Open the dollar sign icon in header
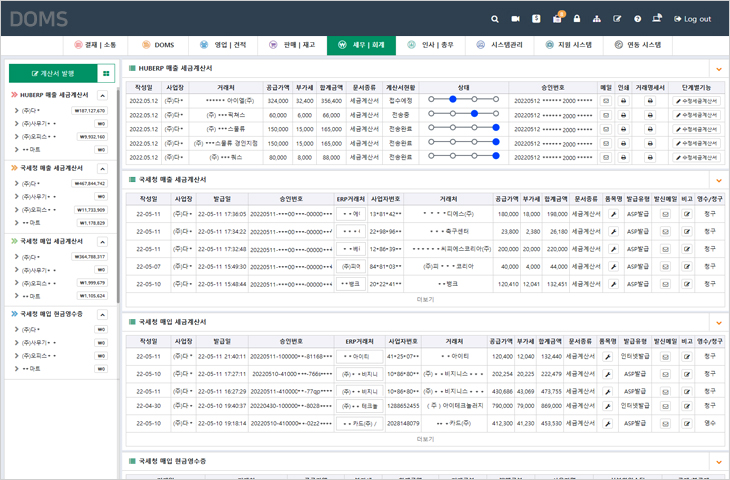730x480 pixels. [x=536, y=19]
